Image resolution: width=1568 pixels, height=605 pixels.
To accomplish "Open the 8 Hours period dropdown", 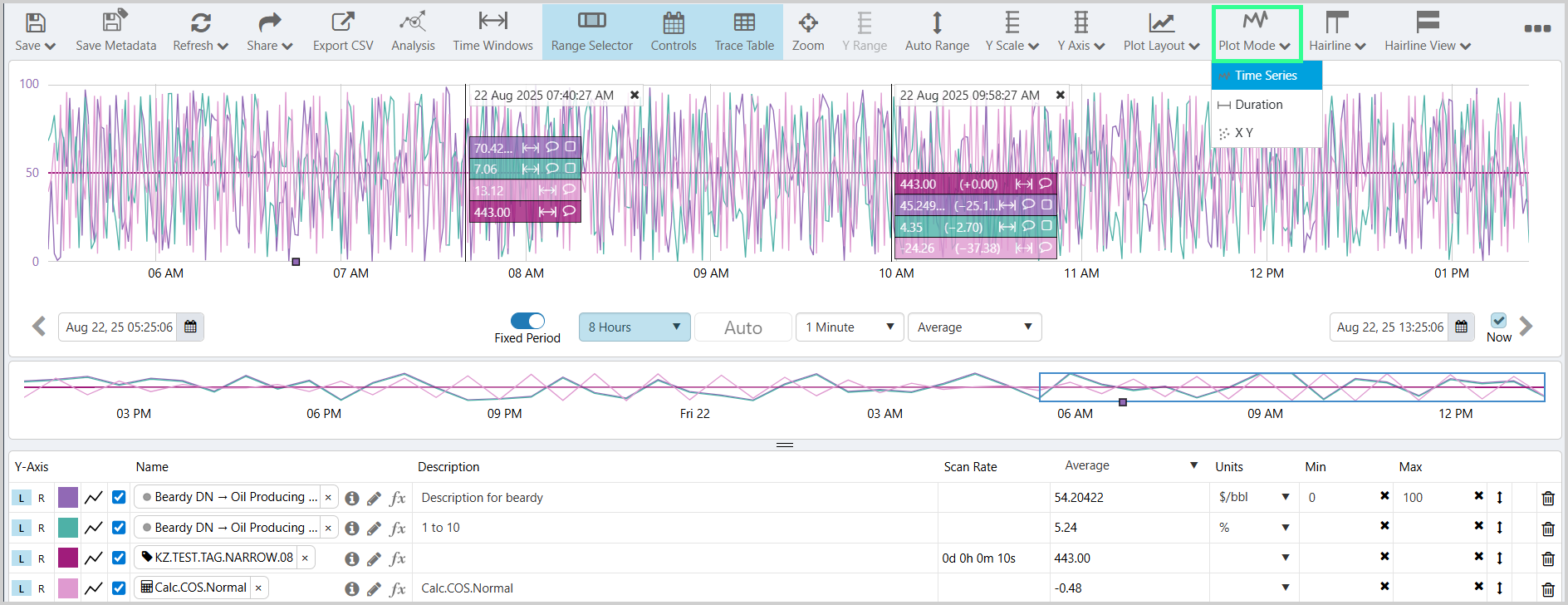I will point(634,327).
